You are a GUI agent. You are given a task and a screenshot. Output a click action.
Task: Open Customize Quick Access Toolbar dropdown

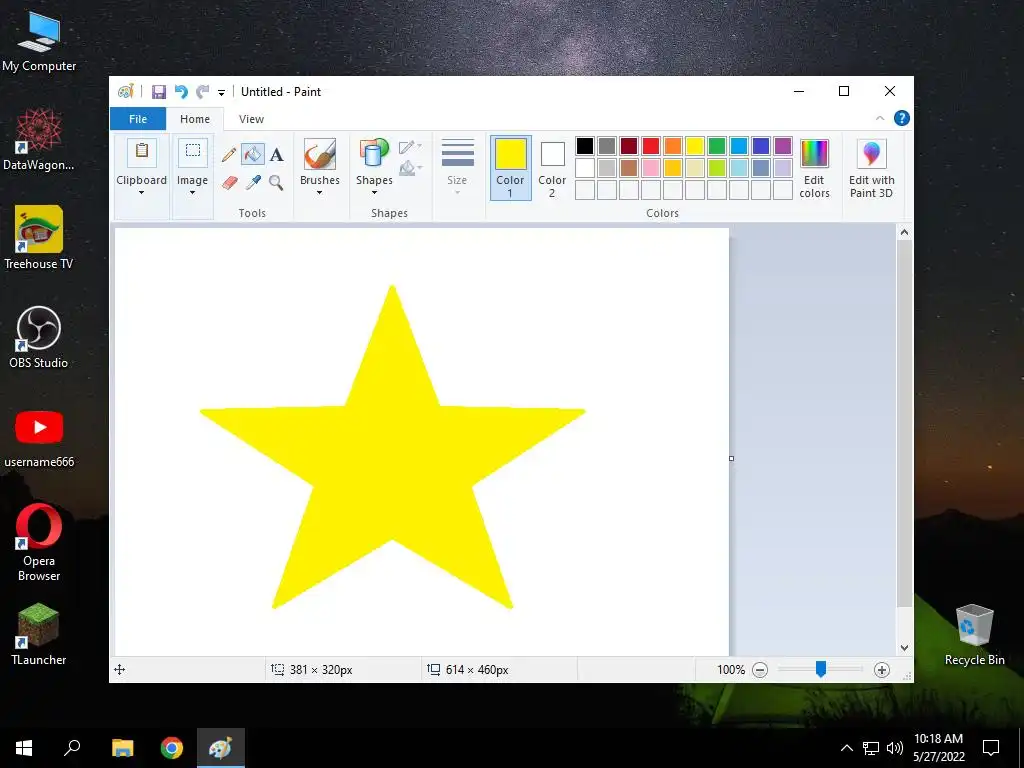[x=221, y=93]
